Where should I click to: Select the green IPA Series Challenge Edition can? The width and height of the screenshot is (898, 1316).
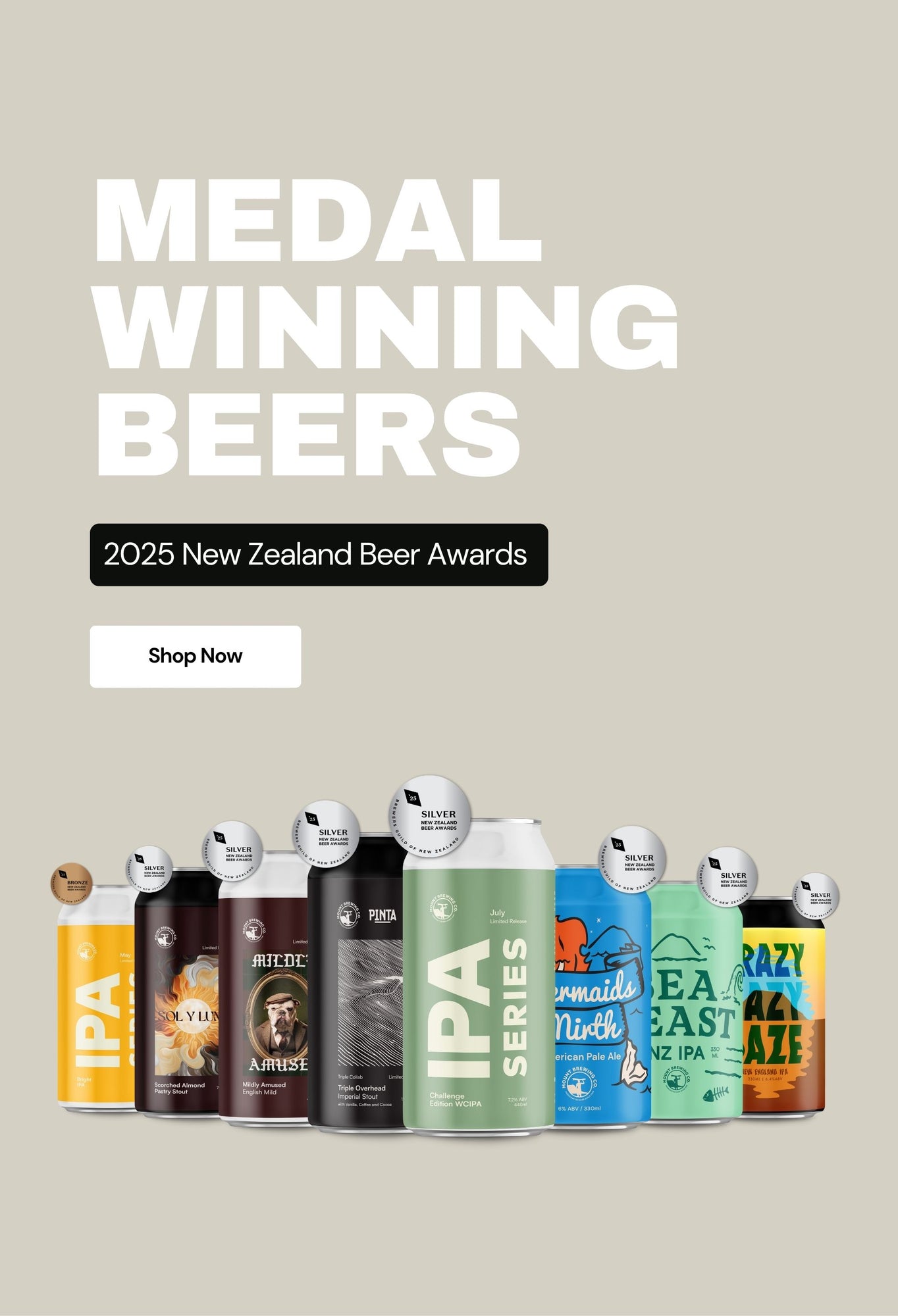(479, 978)
